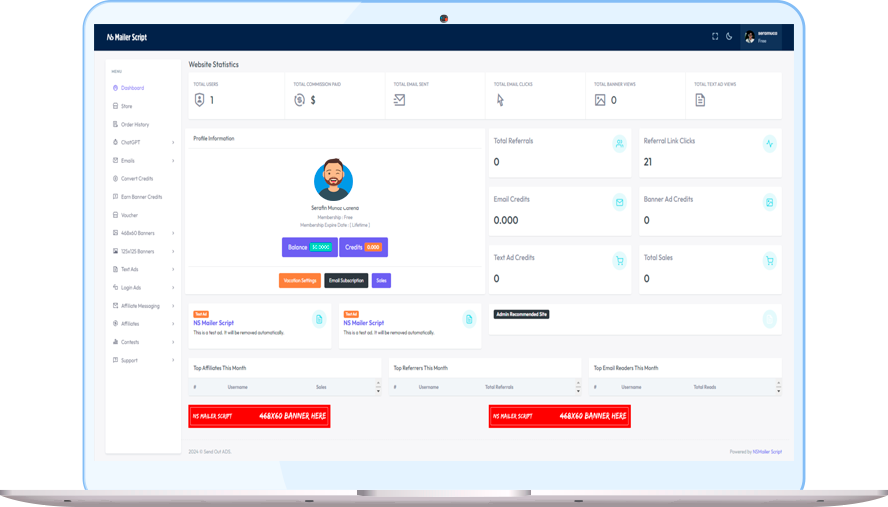Click the Banner Ad Credits image icon
This screenshot has width=888, height=507.
(769, 202)
